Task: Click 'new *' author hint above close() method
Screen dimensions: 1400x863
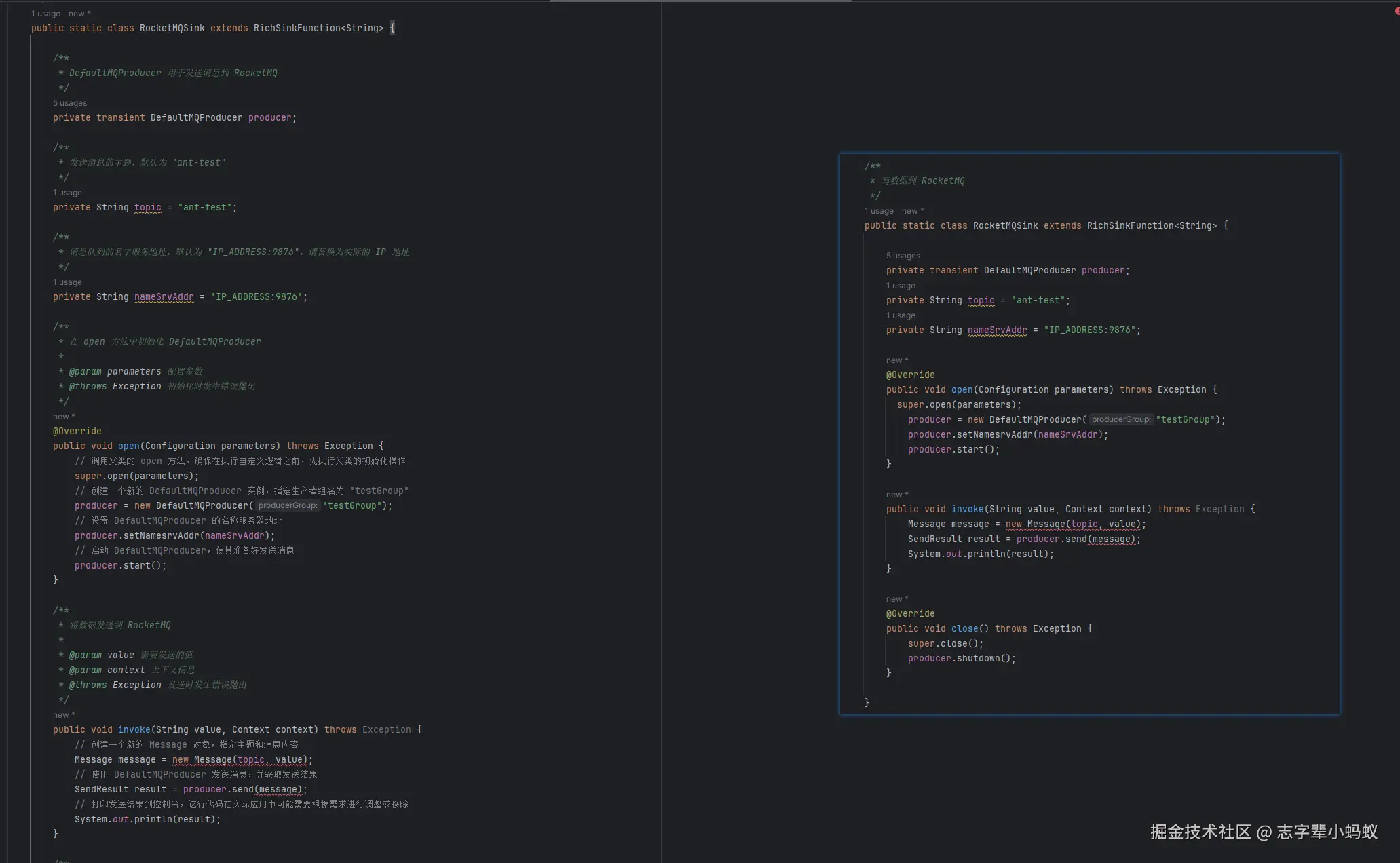Action: tap(896, 599)
